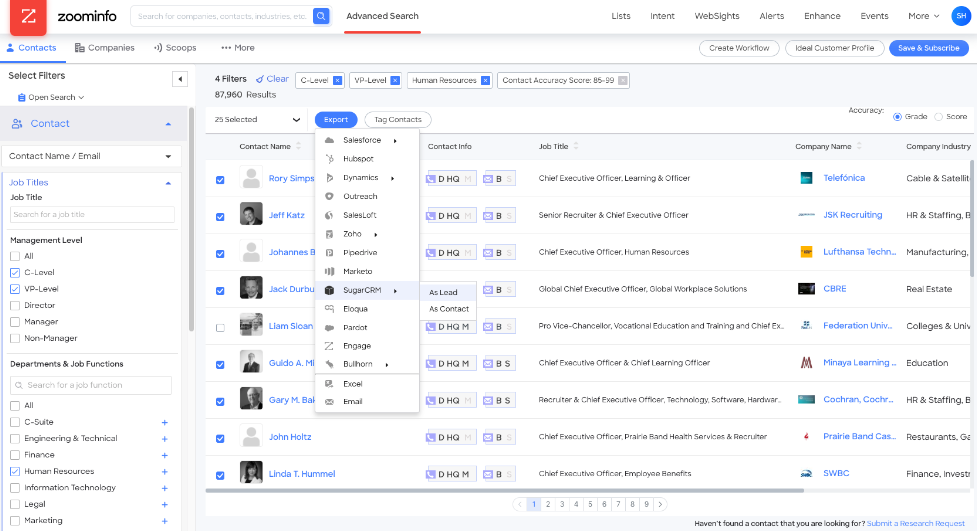Click next page arrow in pagination
The image size is (977, 531).
coord(660,505)
